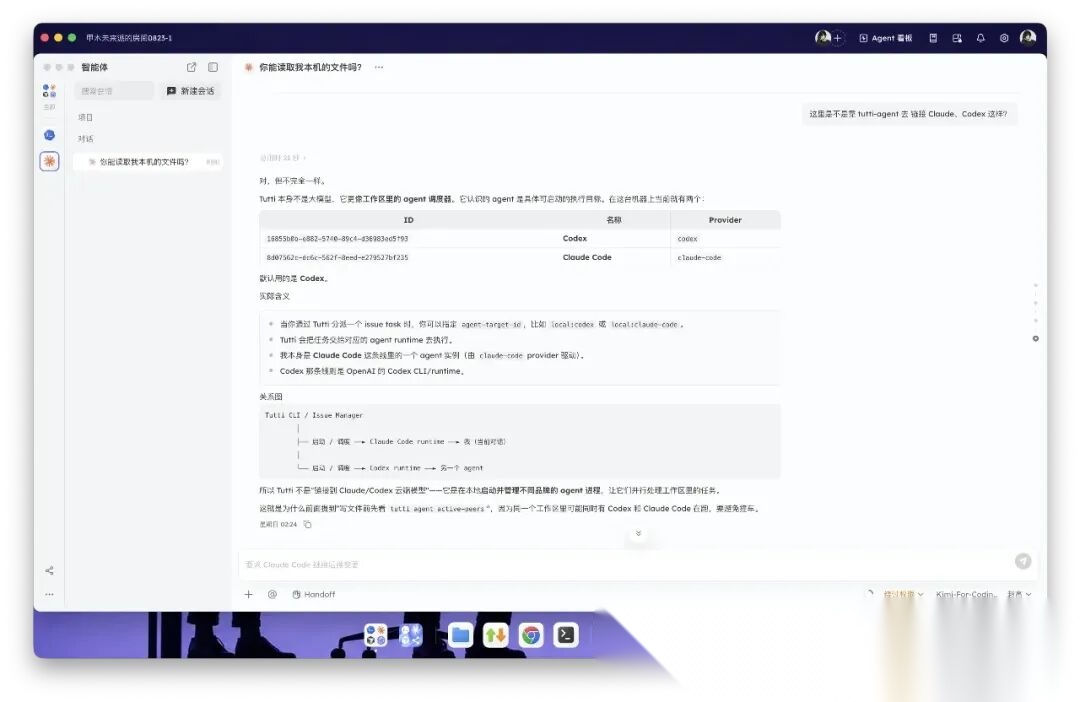This screenshot has width=1080, height=702.
Task: Click the user message bubble about tutti-agent
Action: (x=908, y=114)
